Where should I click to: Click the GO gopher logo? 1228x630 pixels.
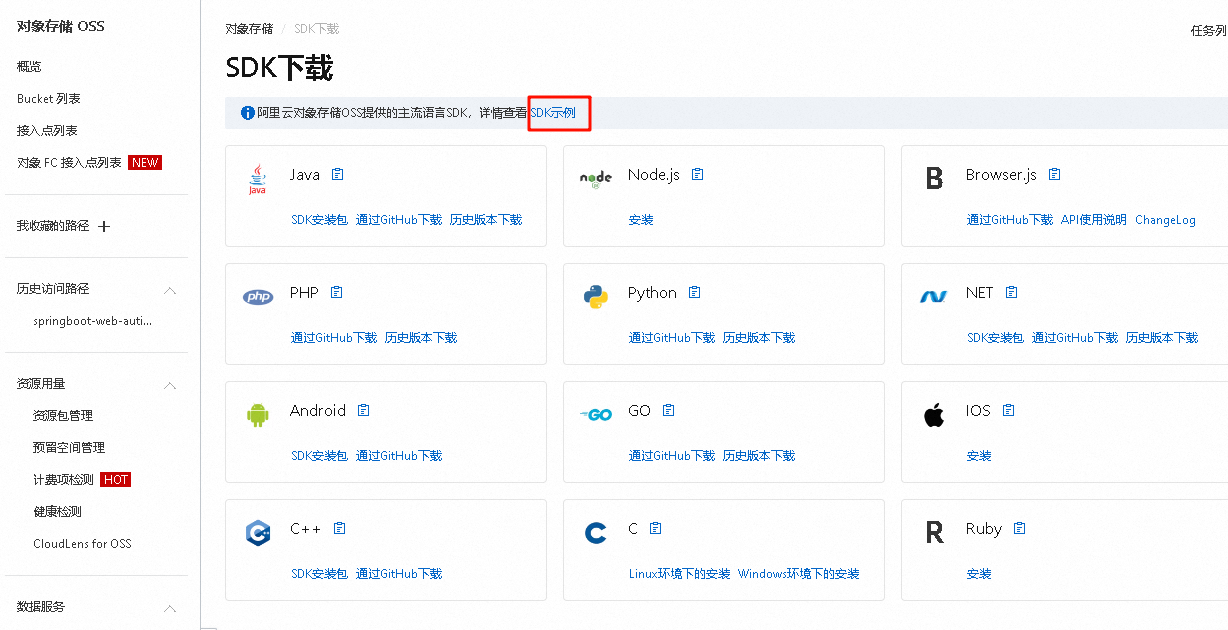click(x=596, y=414)
